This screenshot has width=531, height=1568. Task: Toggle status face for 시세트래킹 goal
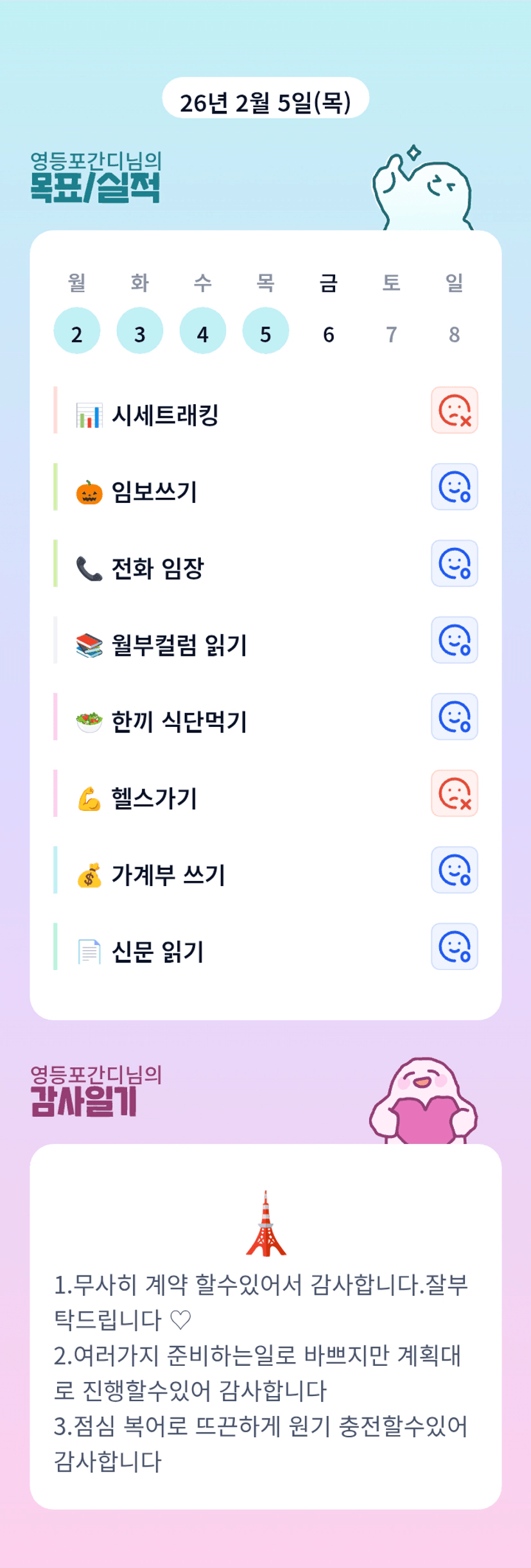454,411
